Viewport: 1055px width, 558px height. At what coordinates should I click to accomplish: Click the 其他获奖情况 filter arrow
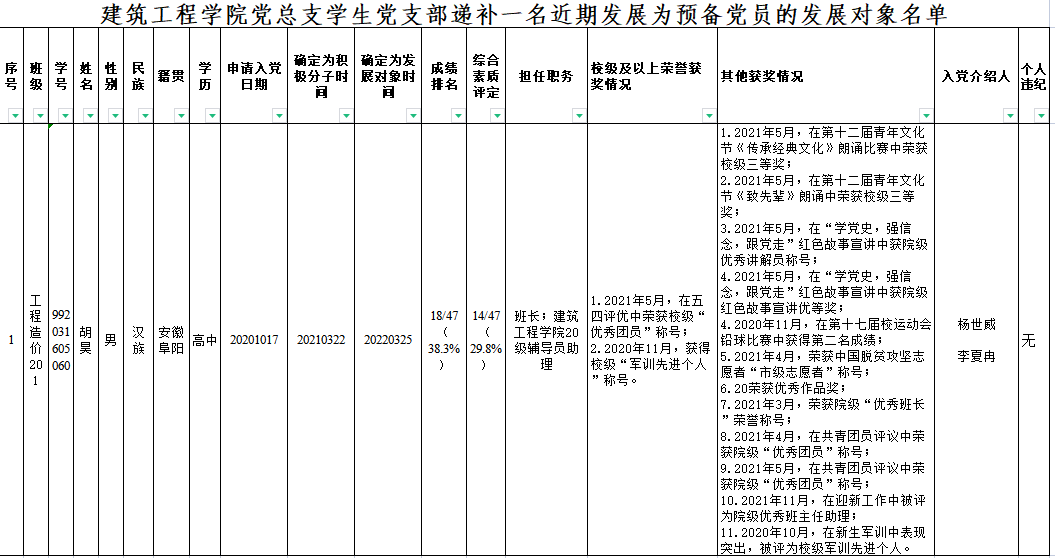925,116
